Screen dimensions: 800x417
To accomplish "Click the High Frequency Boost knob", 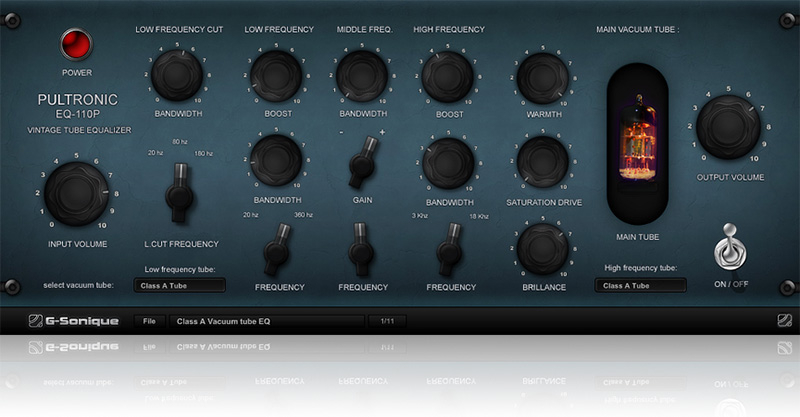I will tap(448, 77).
